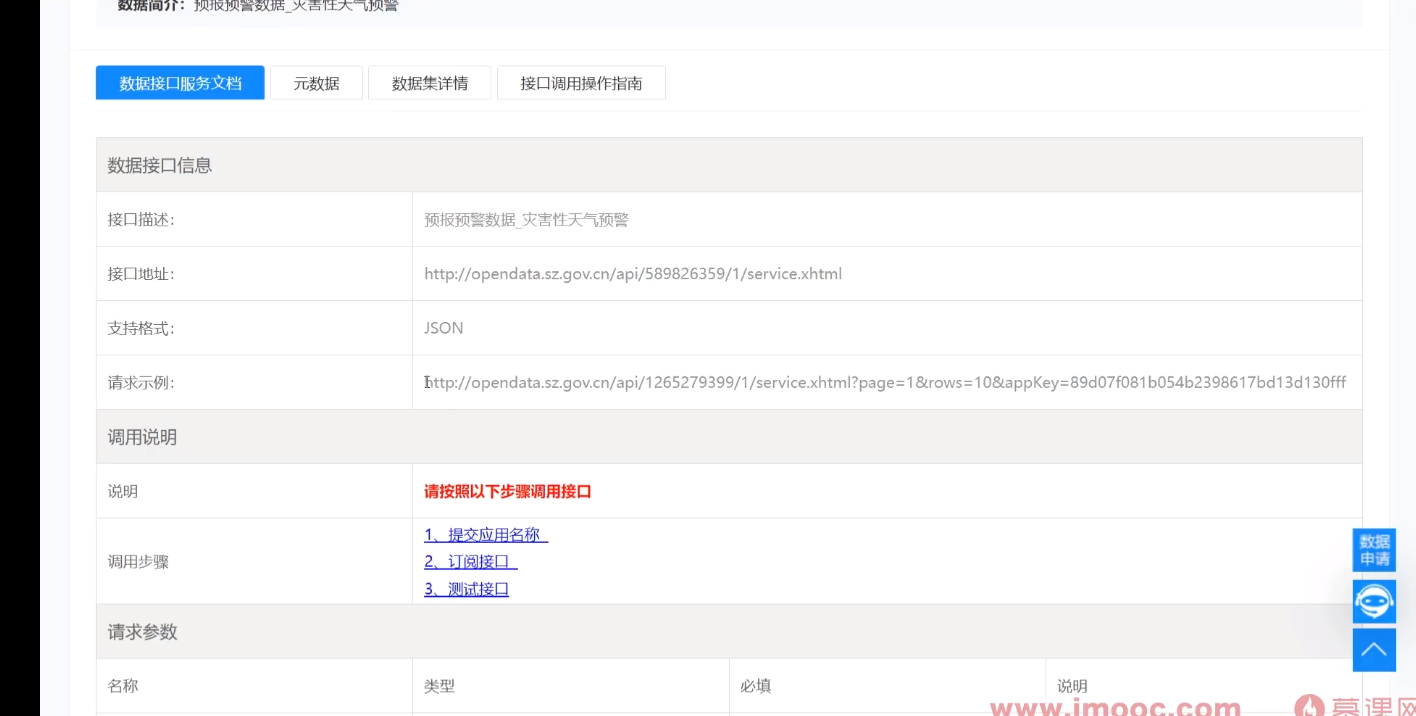Switch to the 数据集详情 tab

coord(430,83)
